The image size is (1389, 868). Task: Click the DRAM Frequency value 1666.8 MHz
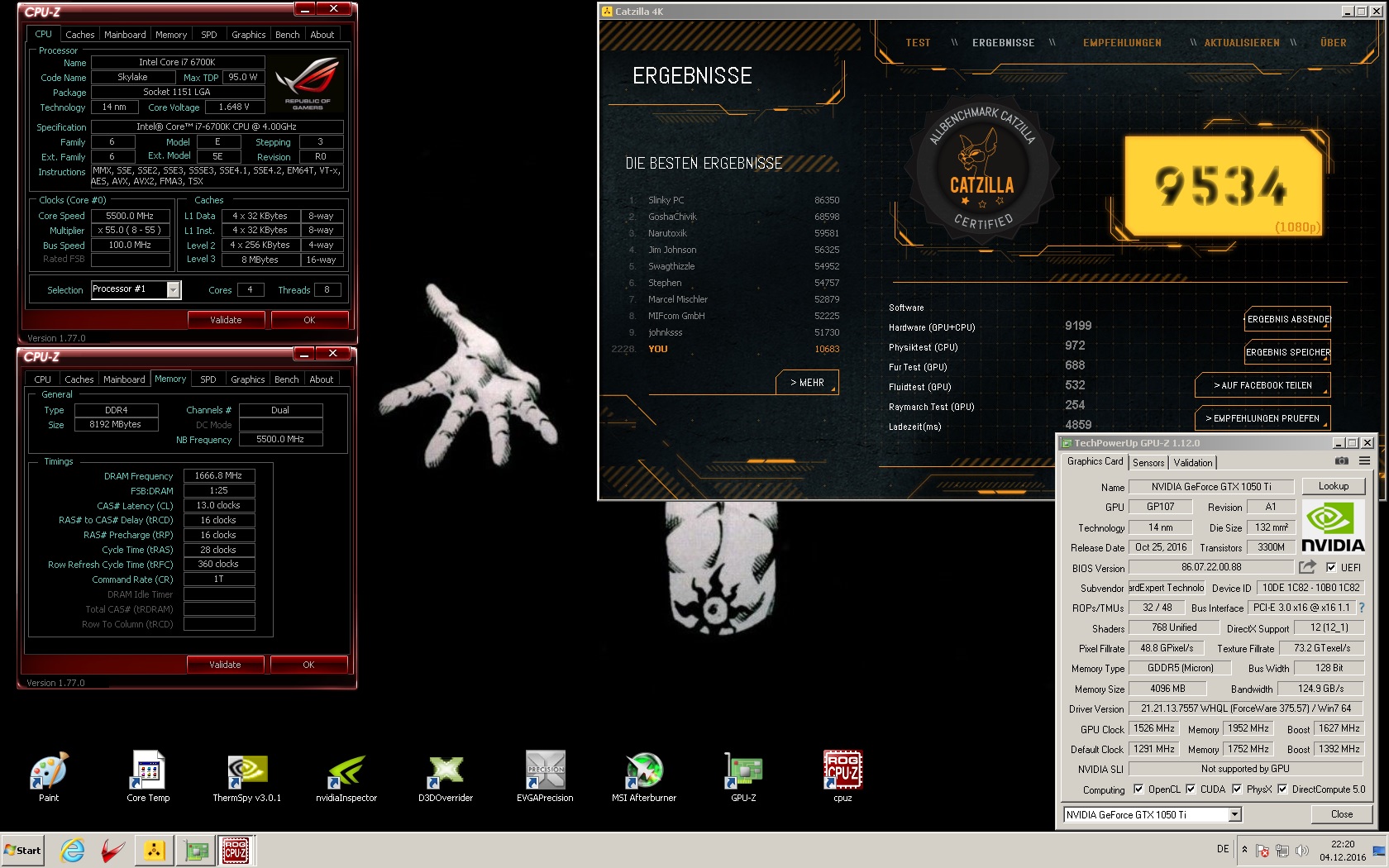pyautogui.click(x=218, y=476)
